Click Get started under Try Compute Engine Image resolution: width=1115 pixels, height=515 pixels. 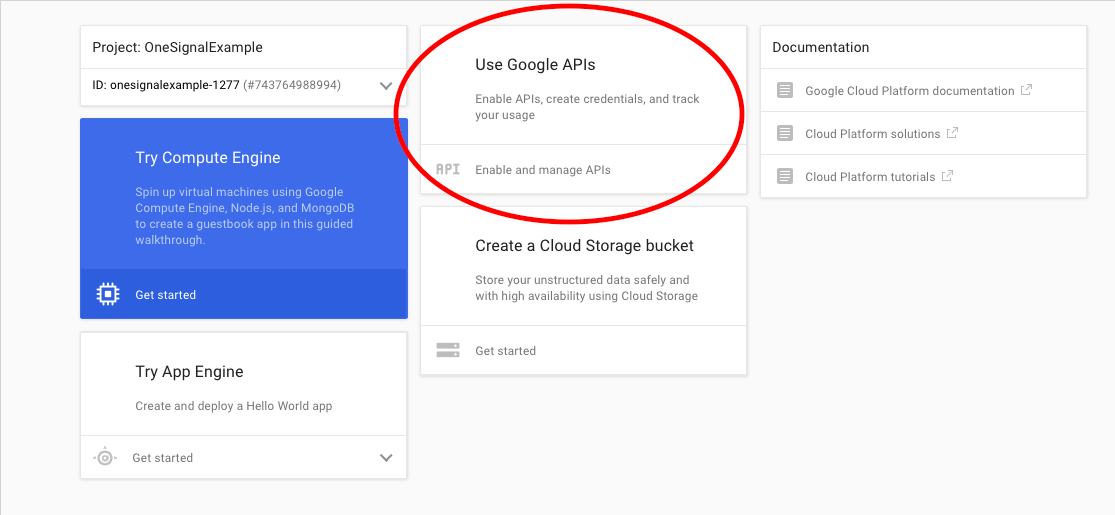(x=166, y=294)
